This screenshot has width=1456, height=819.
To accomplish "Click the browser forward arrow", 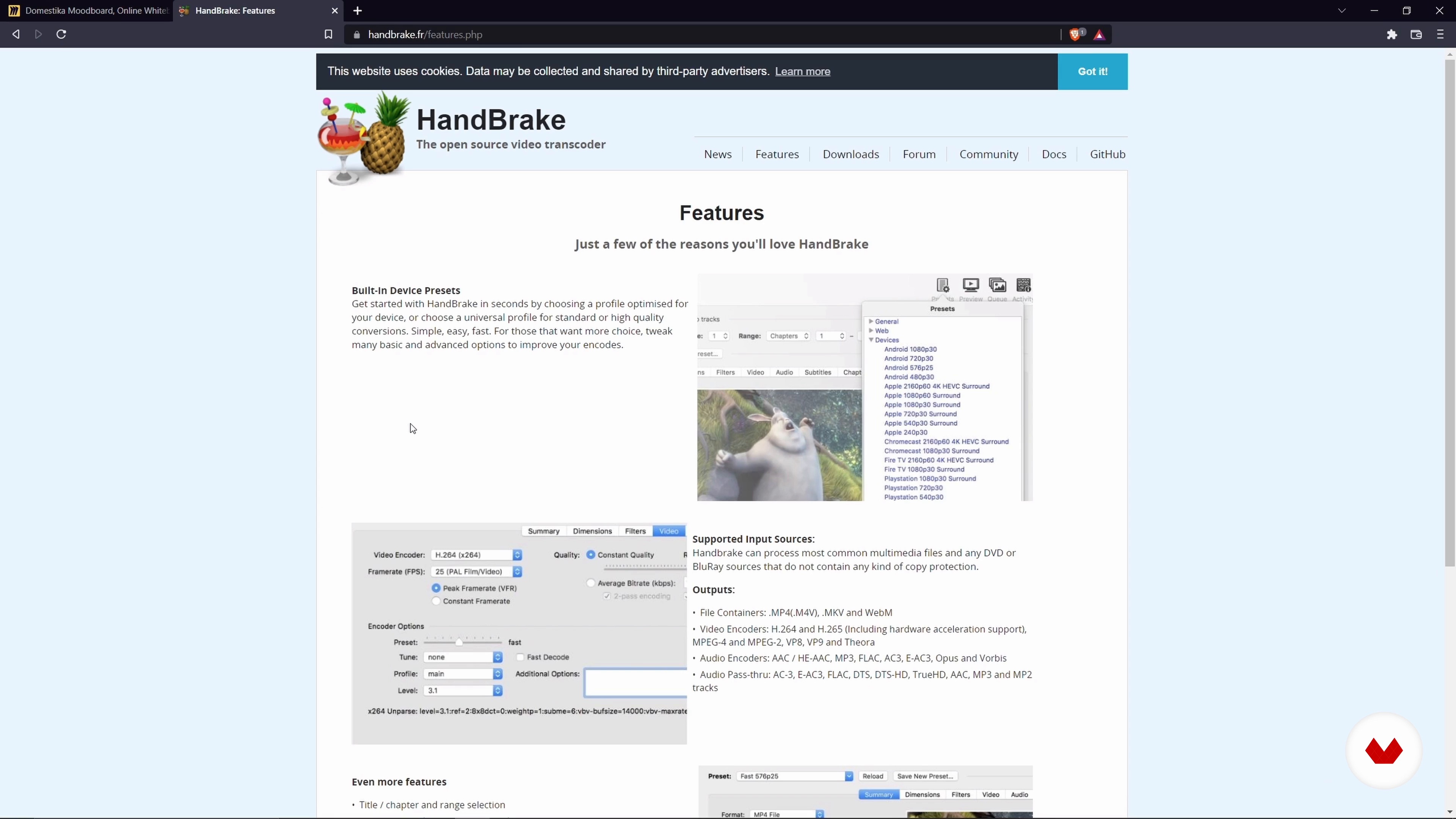I will click(38, 35).
